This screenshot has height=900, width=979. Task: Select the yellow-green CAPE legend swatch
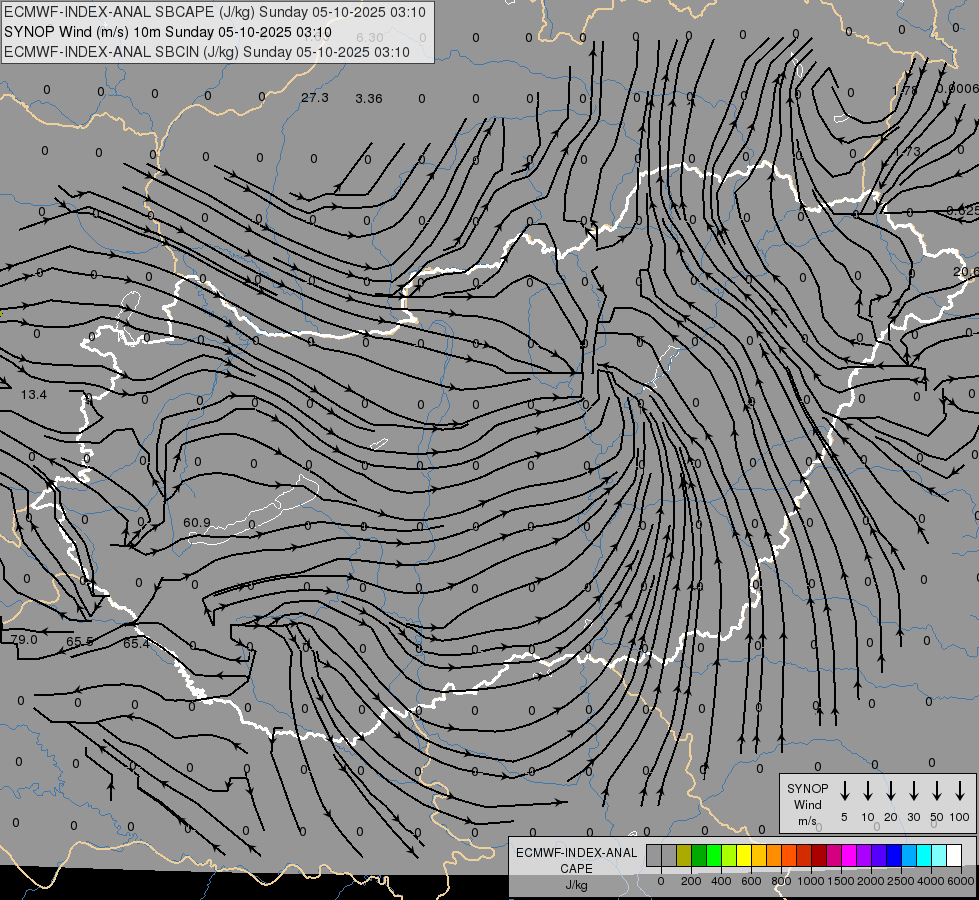click(729, 855)
